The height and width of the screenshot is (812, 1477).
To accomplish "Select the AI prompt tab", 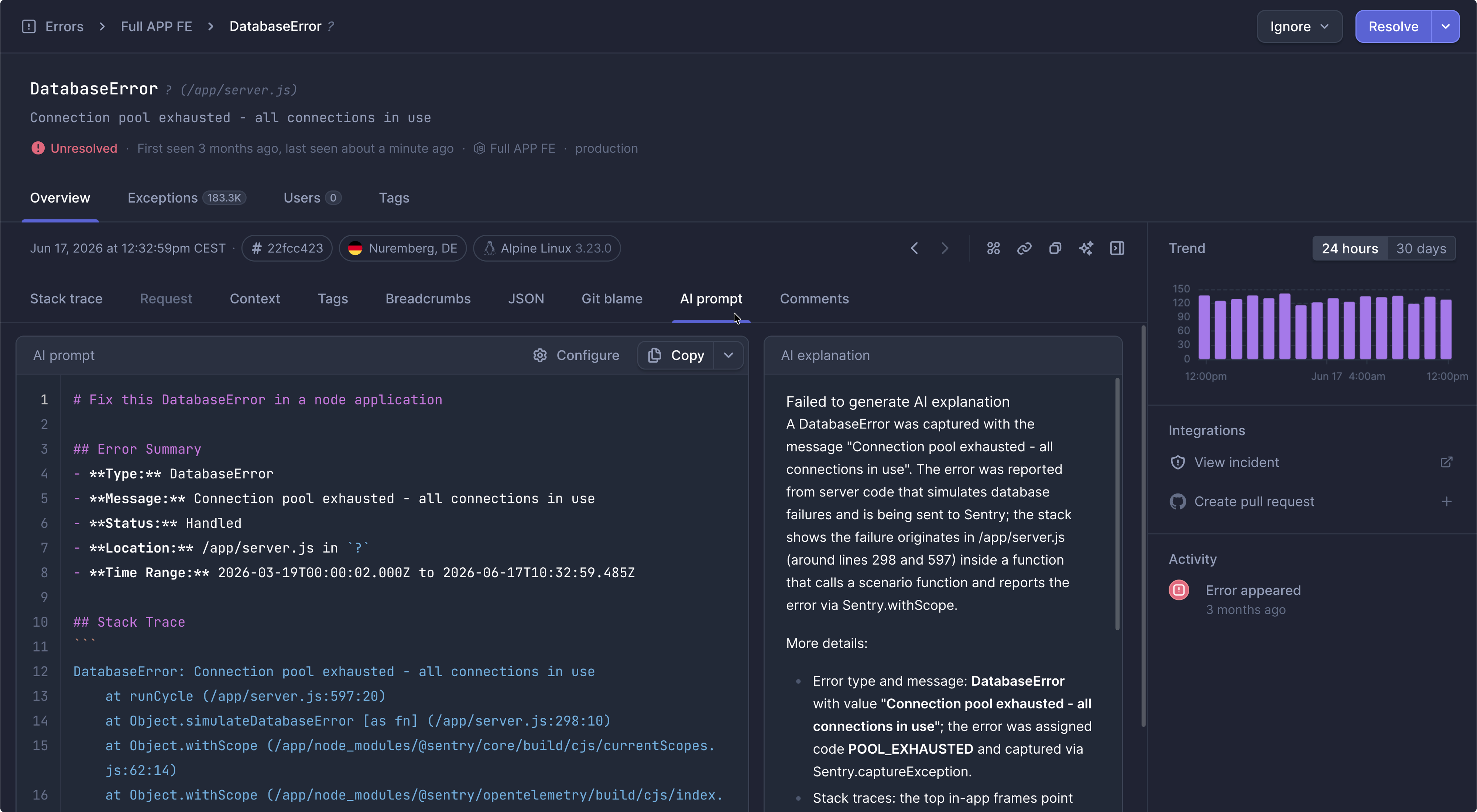I will point(711,299).
